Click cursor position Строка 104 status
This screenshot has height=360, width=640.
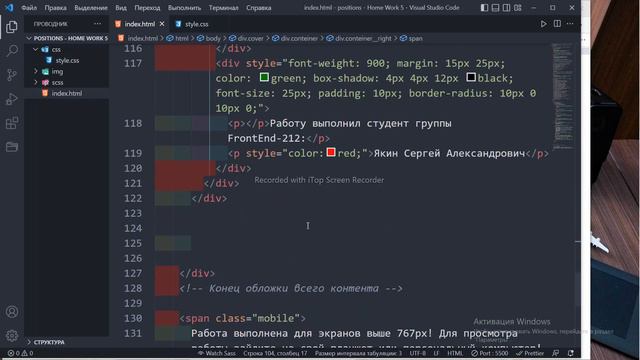(x=275, y=353)
